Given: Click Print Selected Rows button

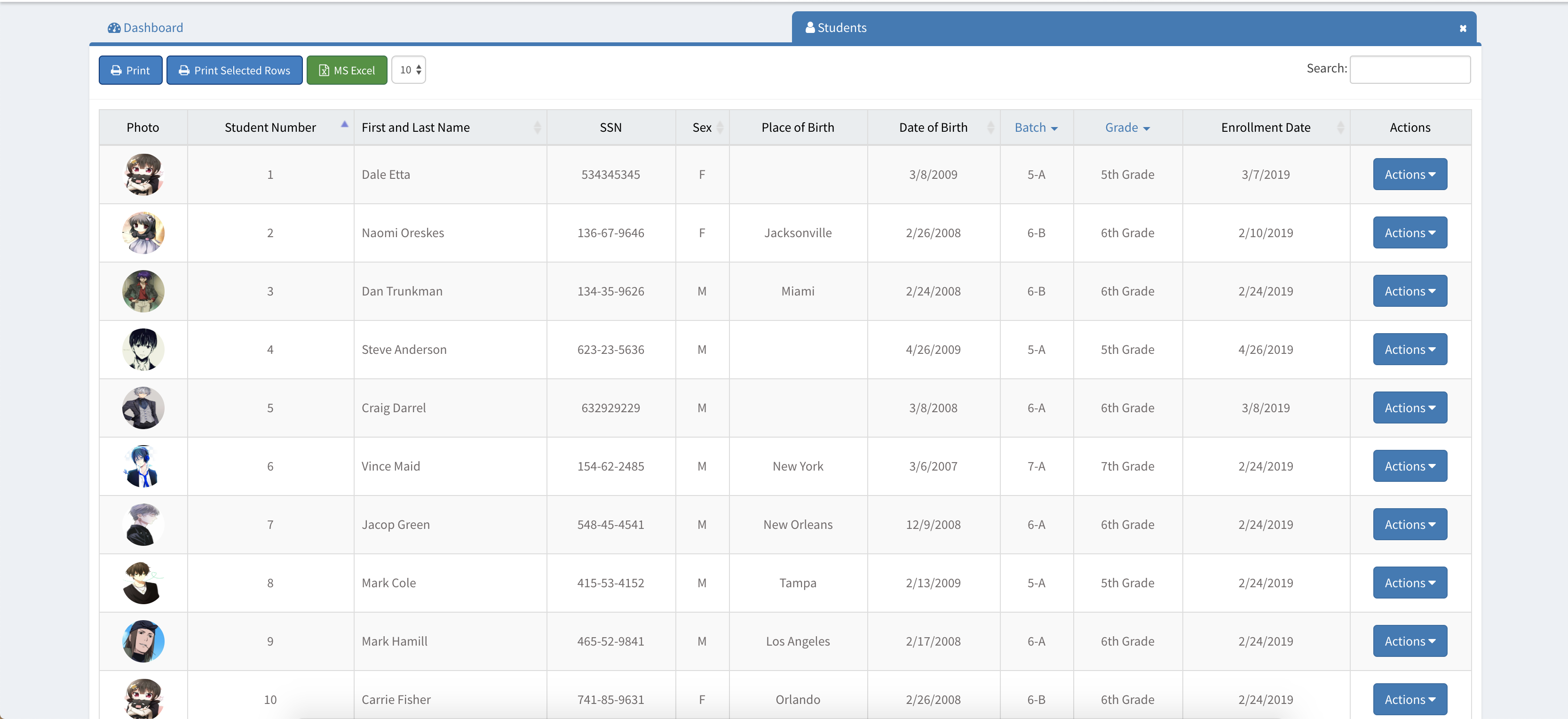Looking at the screenshot, I should [x=234, y=70].
